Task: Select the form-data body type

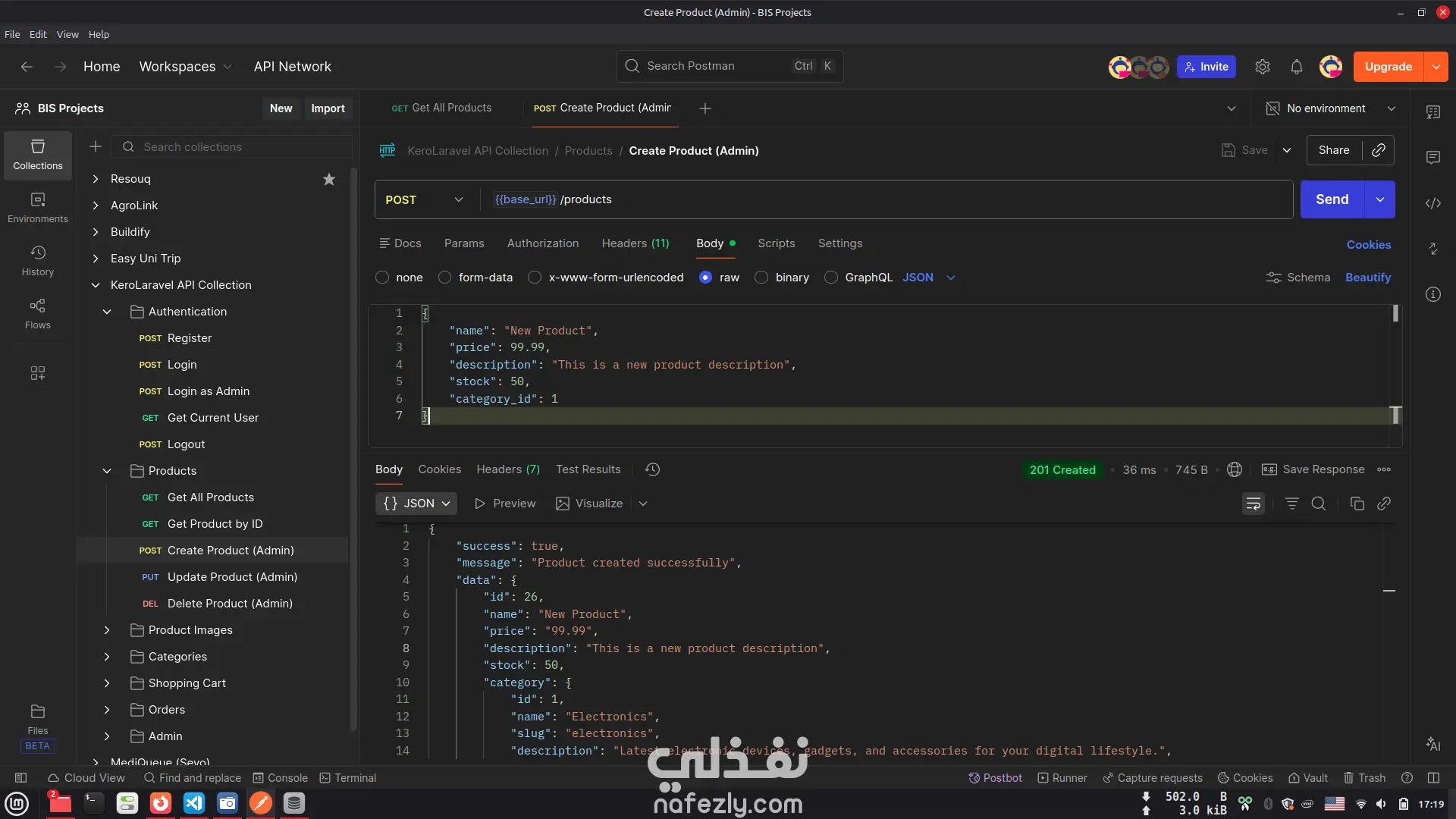Action: pos(445,278)
